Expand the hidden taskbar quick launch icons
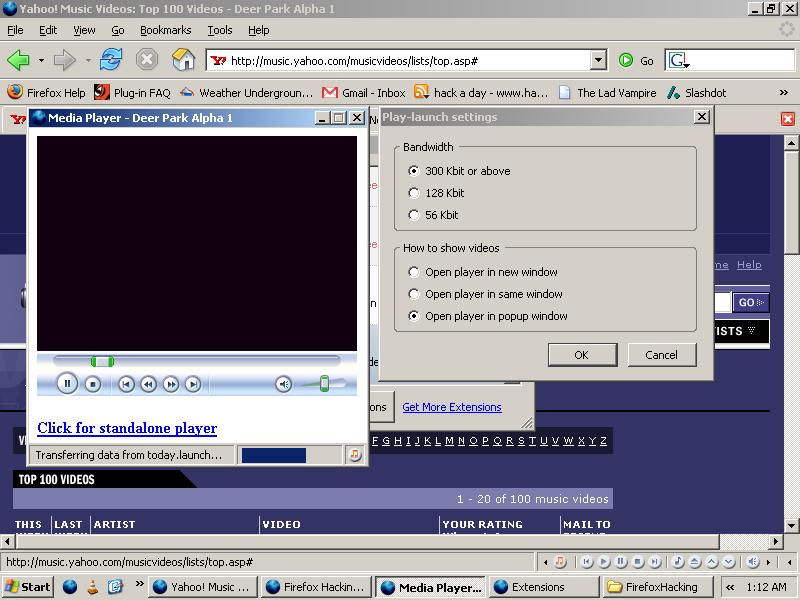The width and height of the screenshot is (800, 600). tap(139, 585)
